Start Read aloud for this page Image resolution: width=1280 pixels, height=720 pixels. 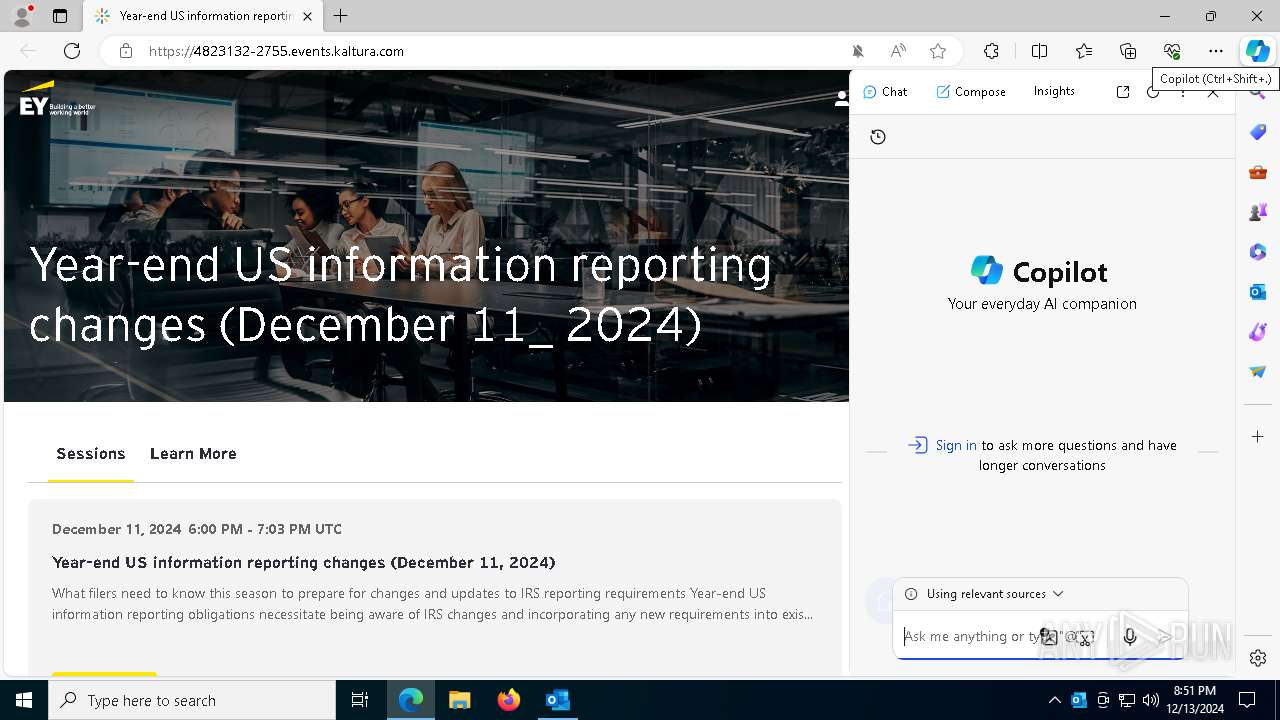(x=898, y=51)
